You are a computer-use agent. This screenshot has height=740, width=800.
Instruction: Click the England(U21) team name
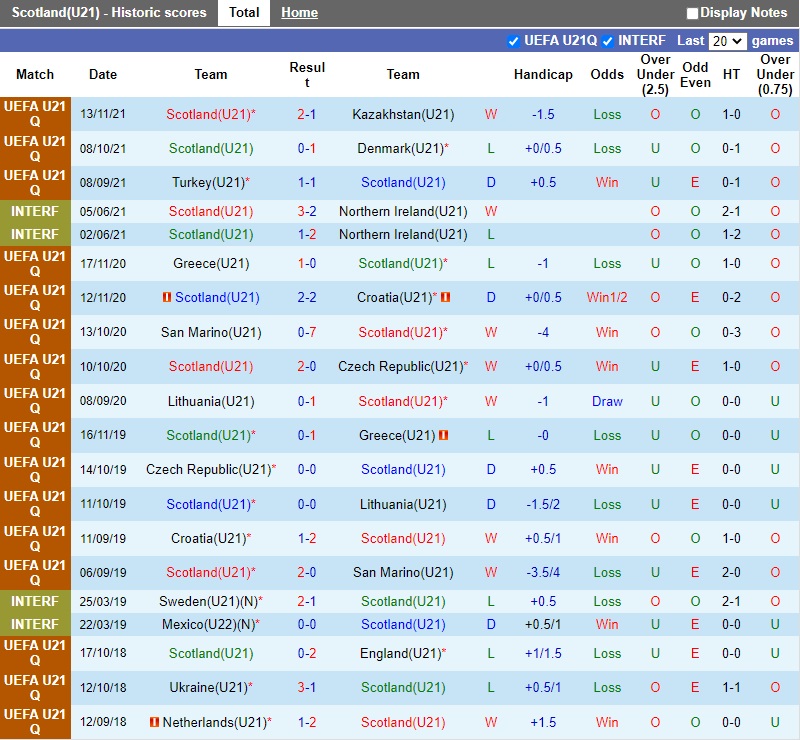[x=400, y=653]
